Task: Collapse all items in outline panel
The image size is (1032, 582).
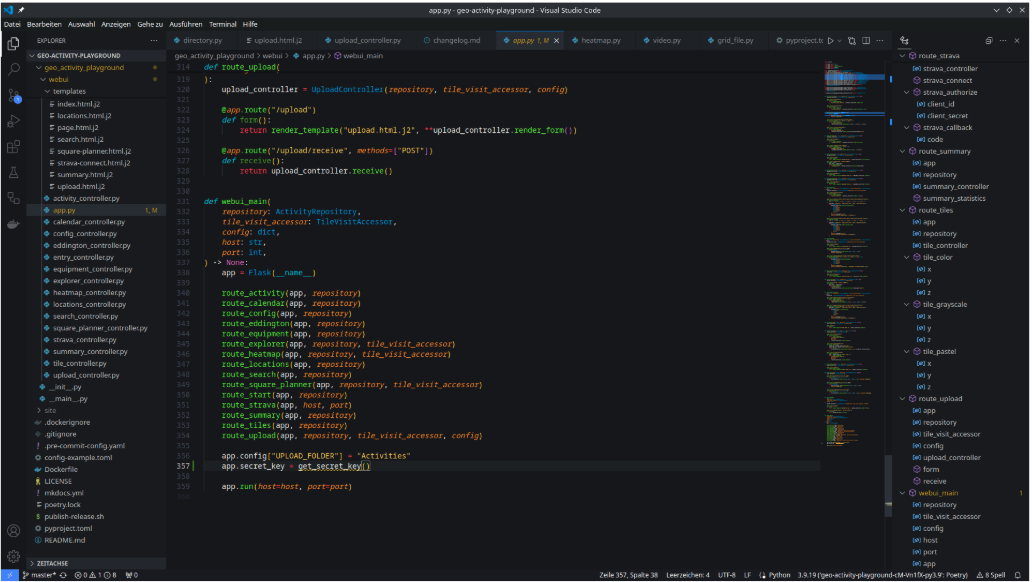Action: [x=989, y=41]
